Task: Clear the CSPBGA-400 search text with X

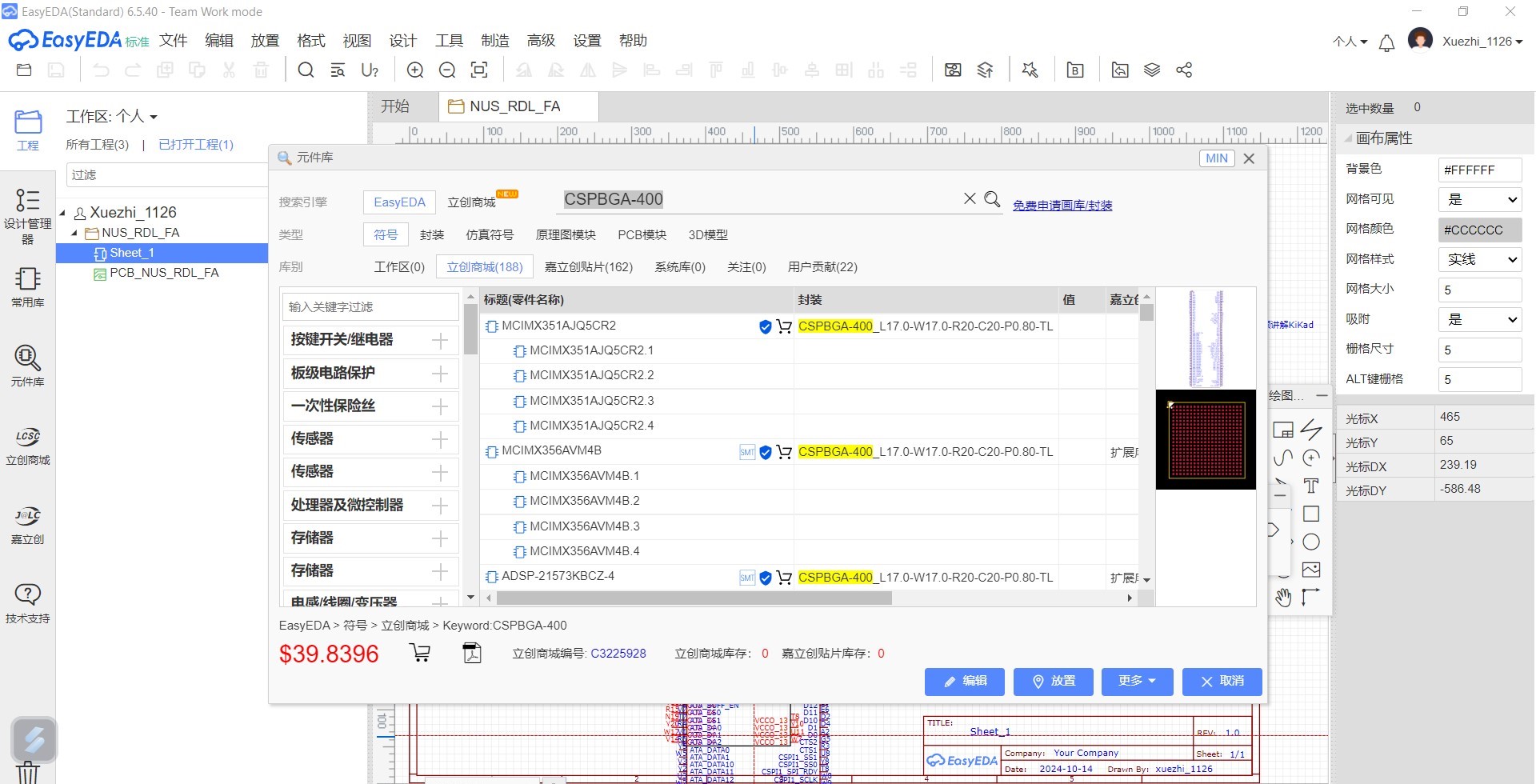Action: [970, 198]
